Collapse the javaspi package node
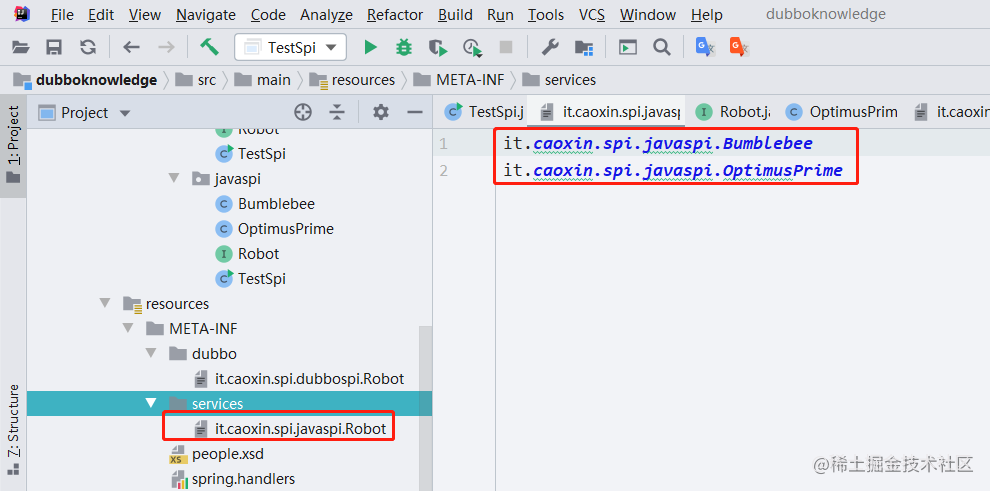This screenshot has width=990, height=491. [x=174, y=179]
